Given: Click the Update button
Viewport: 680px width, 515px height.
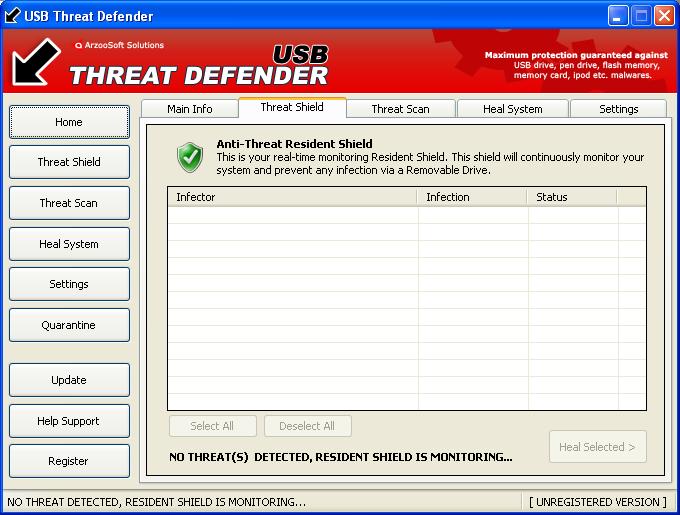Looking at the screenshot, I should [69, 380].
